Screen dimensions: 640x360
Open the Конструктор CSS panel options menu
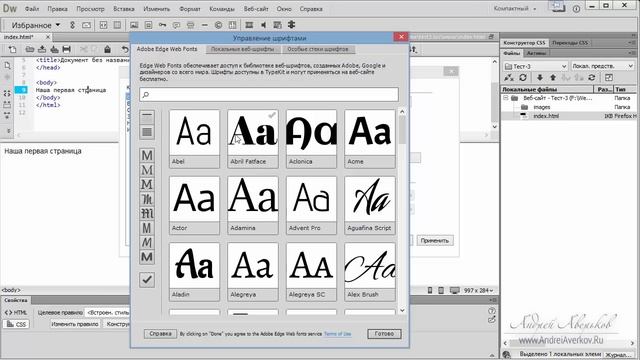point(632,42)
